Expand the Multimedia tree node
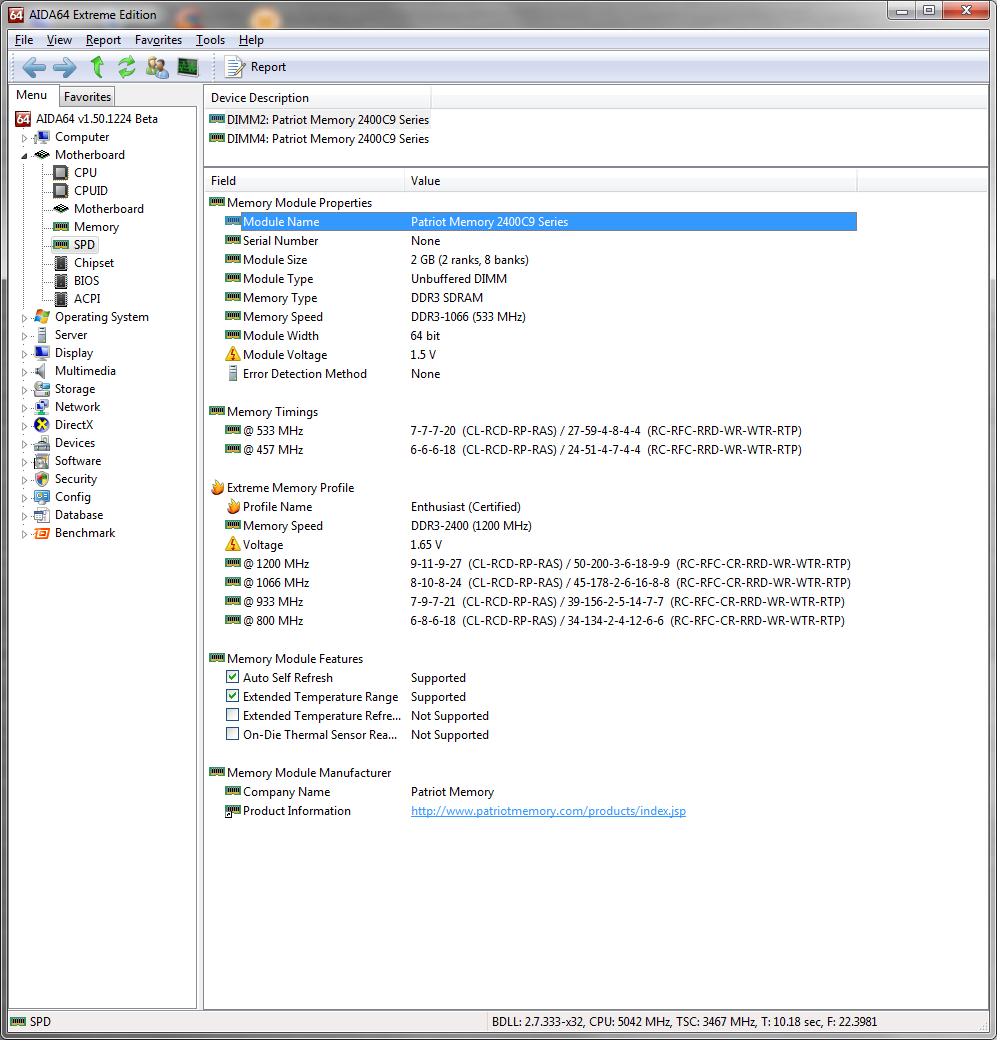The height and width of the screenshot is (1040, 997). 25,372
